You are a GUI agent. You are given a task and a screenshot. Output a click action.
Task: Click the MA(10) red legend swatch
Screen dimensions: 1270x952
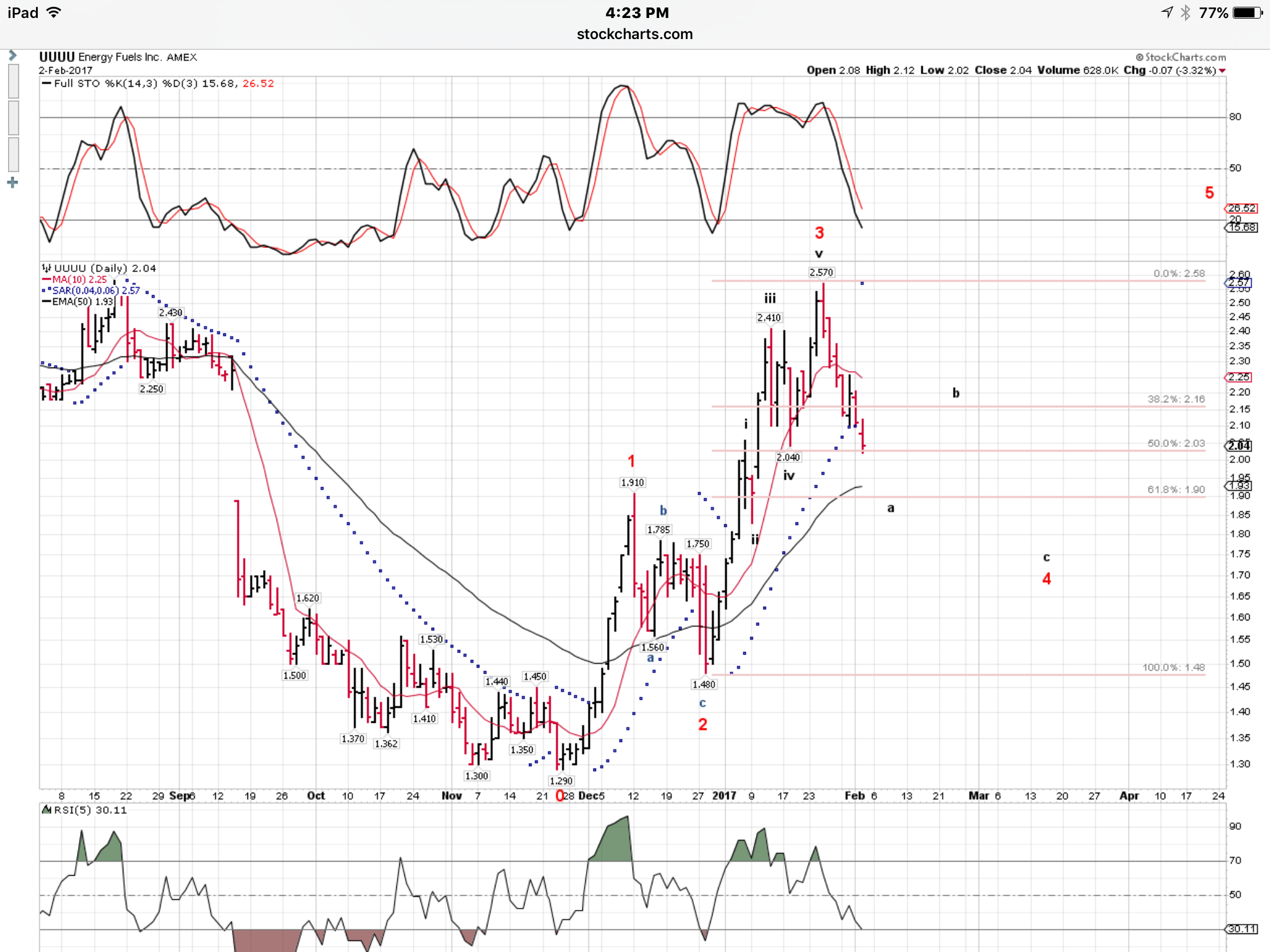[x=47, y=280]
